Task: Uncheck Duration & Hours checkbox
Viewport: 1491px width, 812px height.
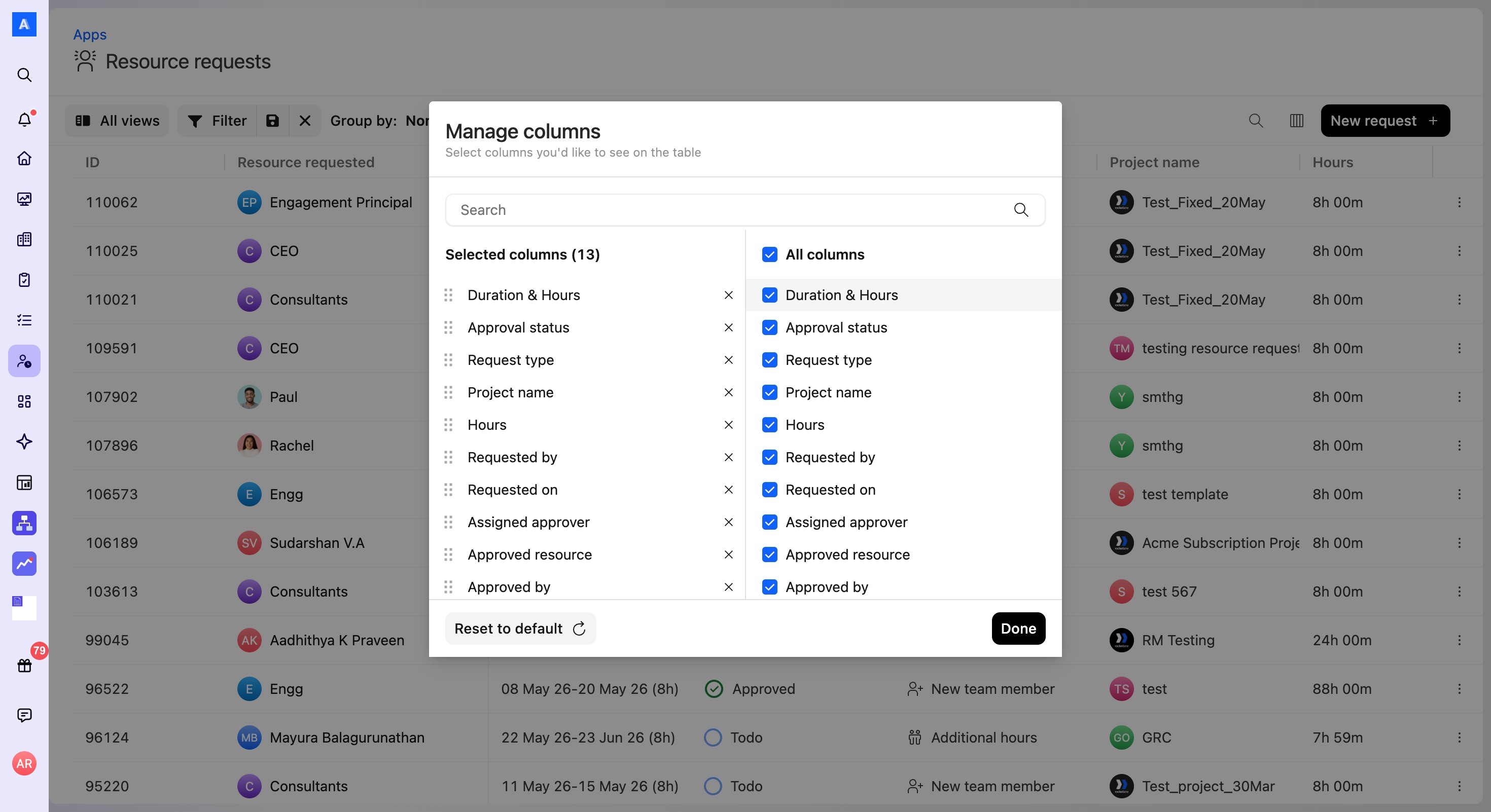Action: (770, 295)
